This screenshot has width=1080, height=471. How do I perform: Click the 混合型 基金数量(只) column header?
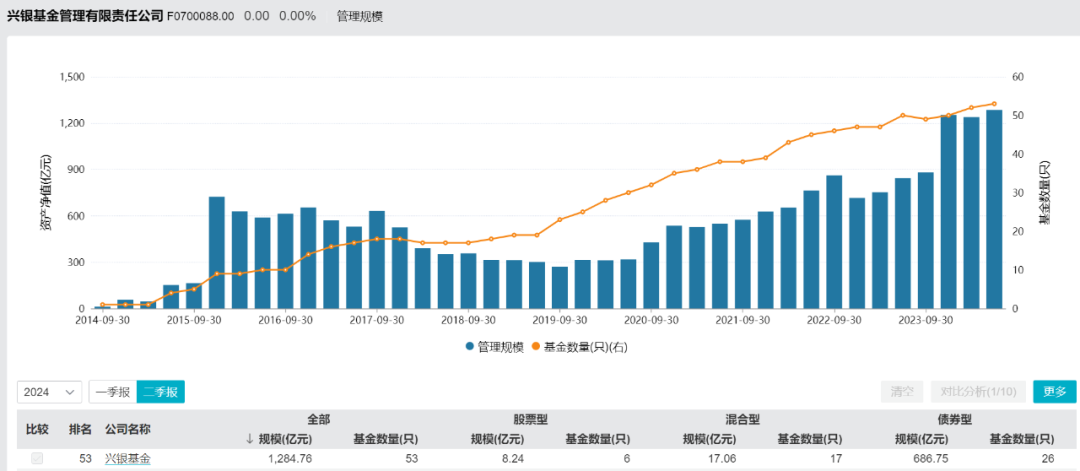(x=809, y=439)
